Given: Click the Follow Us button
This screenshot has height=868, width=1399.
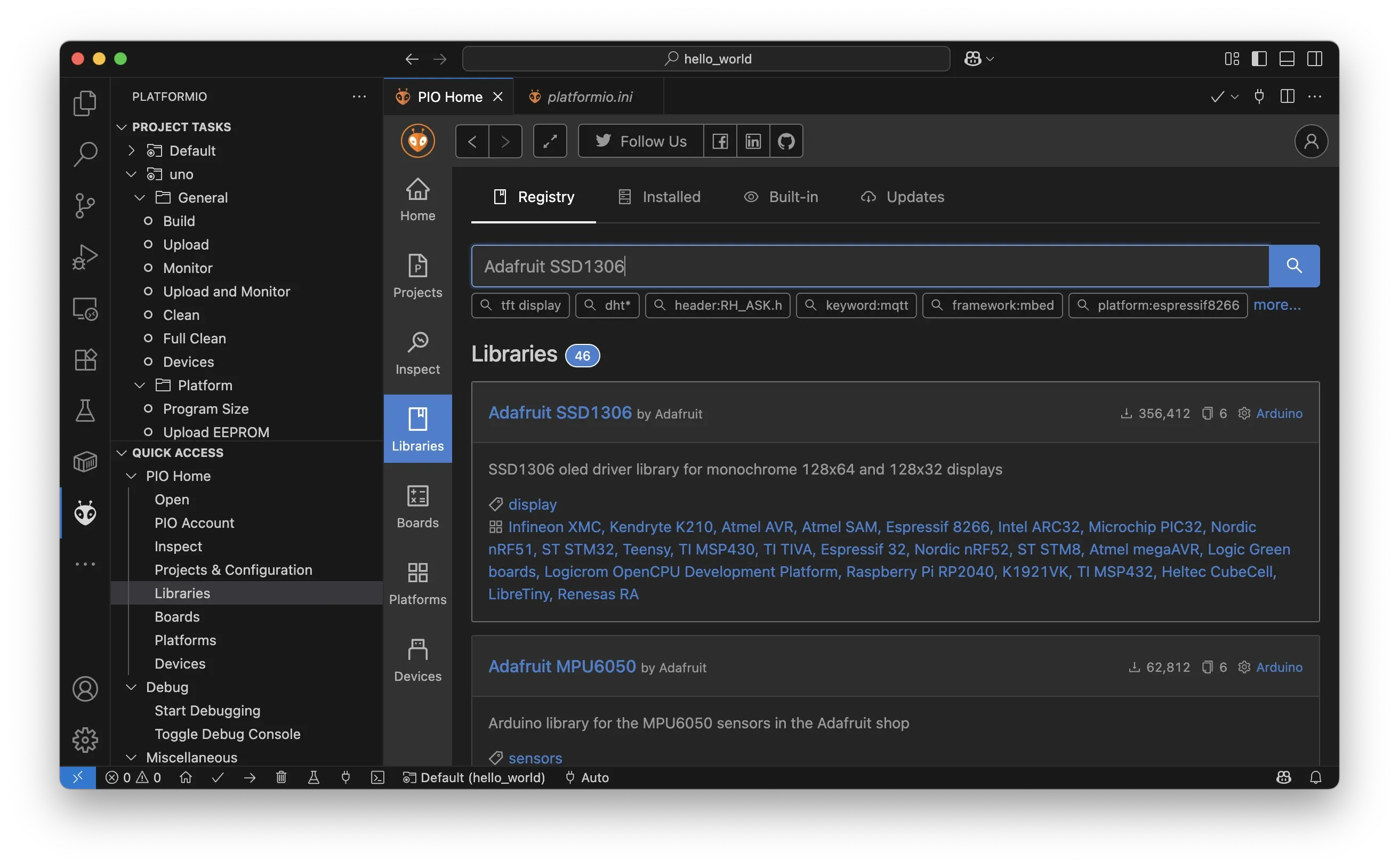Looking at the screenshot, I should [x=640, y=141].
